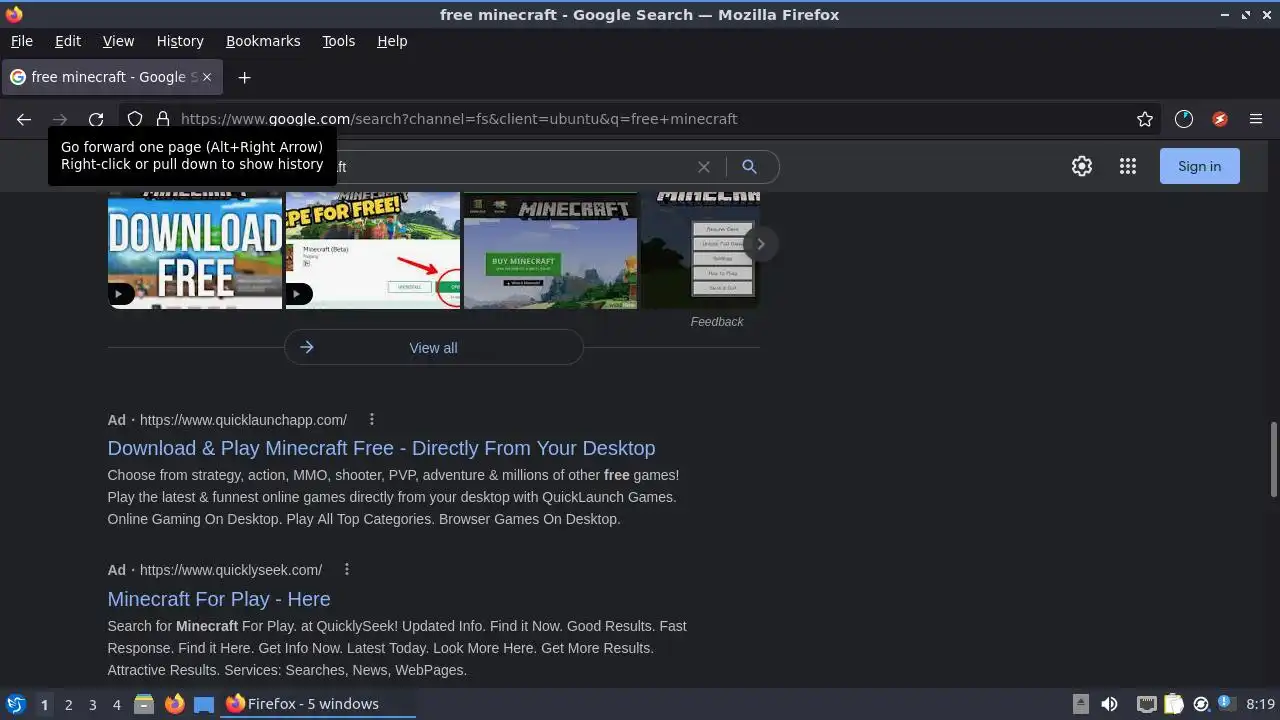The width and height of the screenshot is (1280, 720).
Task: Open options for quicklaunchapp ad
Action: click(x=371, y=419)
